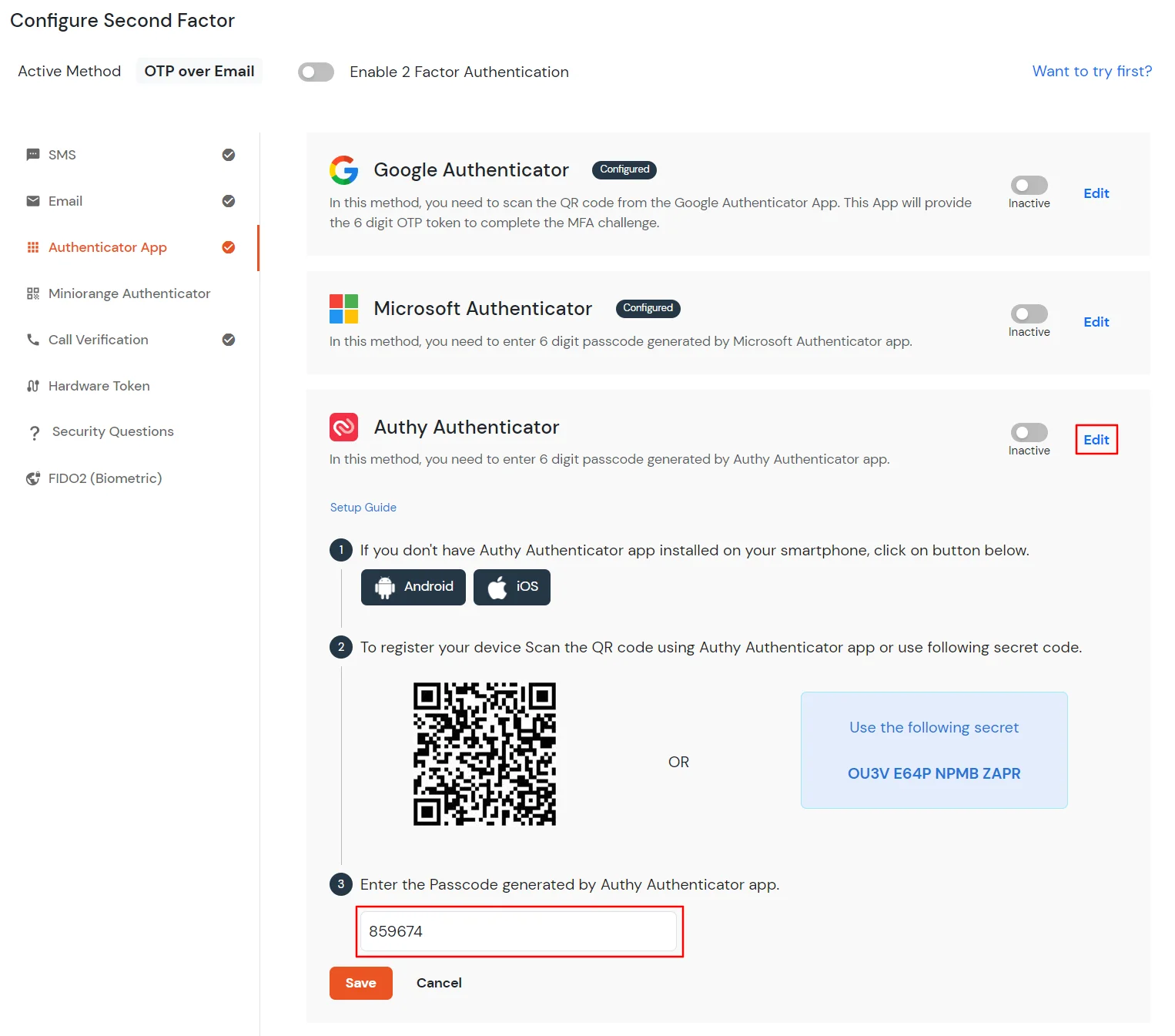Image resolution: width=1175 pixels, height=1036 pixels.
Task: Open the FIDO2 (Biometric) fingerprint icon
Action: [x=32, y=478]
